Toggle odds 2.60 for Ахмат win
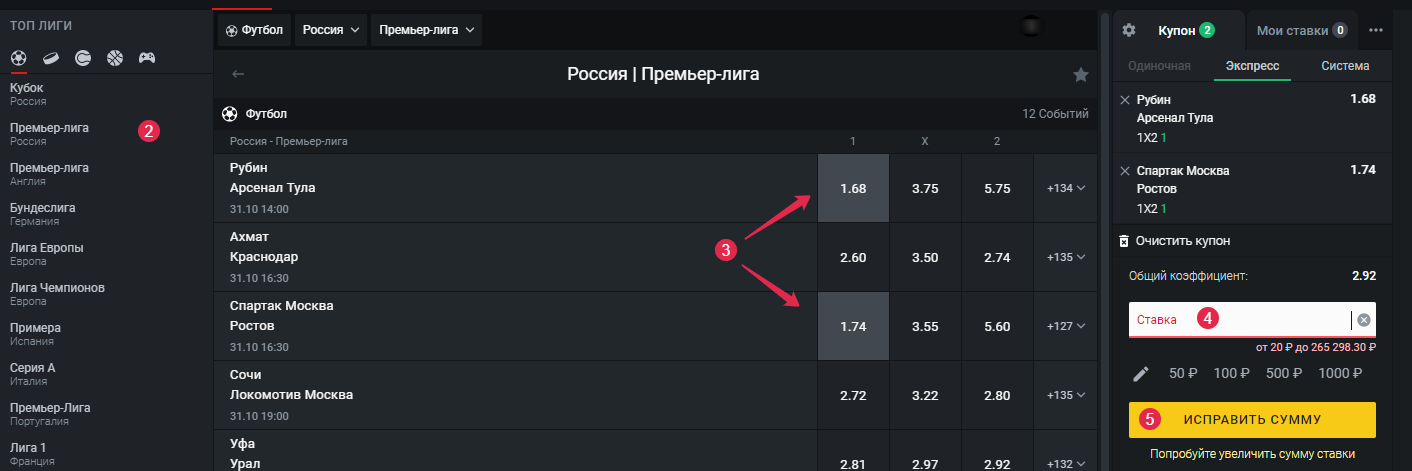This screenshot has height=471, width=1412. 853,257
